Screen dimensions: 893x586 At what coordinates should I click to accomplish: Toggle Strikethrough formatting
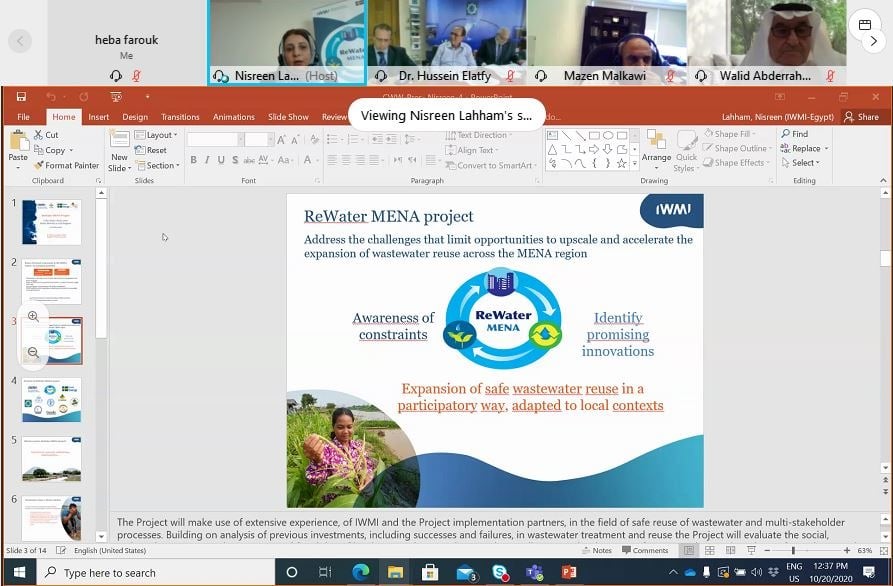click(249, 160)
